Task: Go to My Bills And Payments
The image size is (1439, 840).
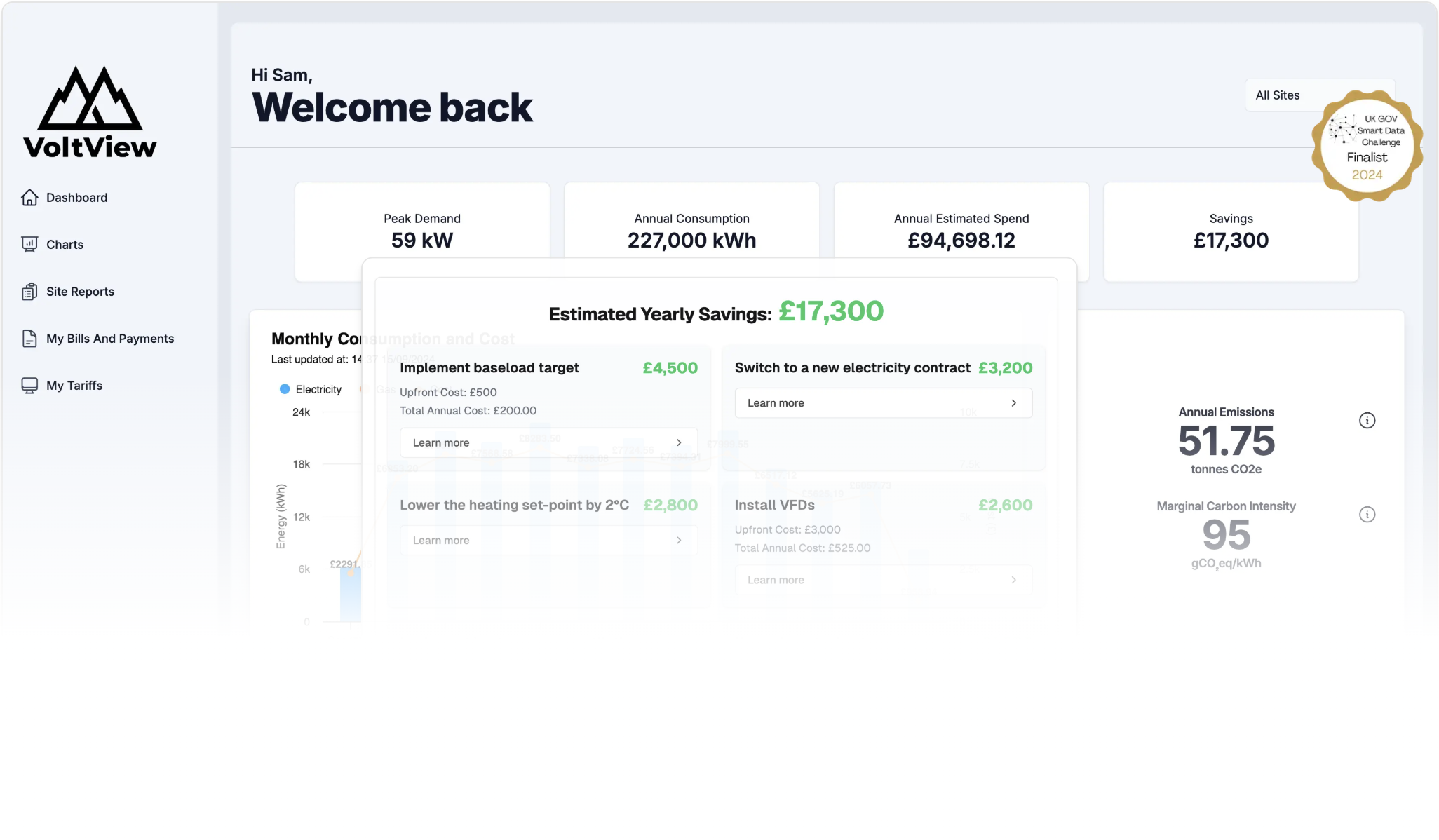Action: (x=110, y=339)
